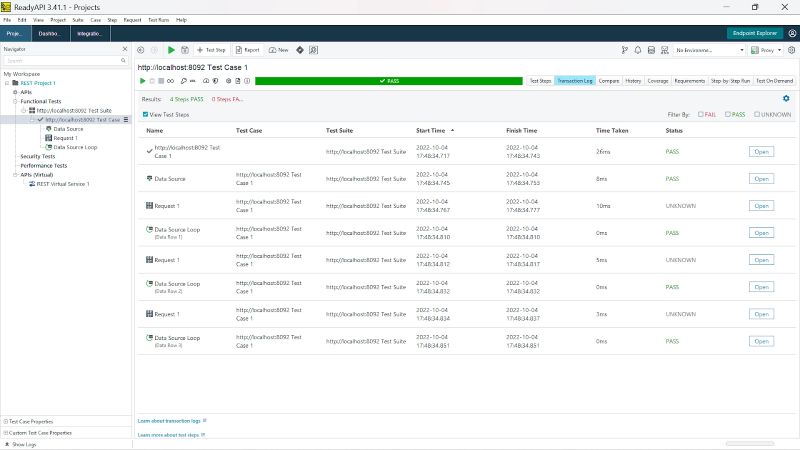Check the View Test Steps checkbox
The height and width of the screenshot is (450, 800).
click(145, 114)
